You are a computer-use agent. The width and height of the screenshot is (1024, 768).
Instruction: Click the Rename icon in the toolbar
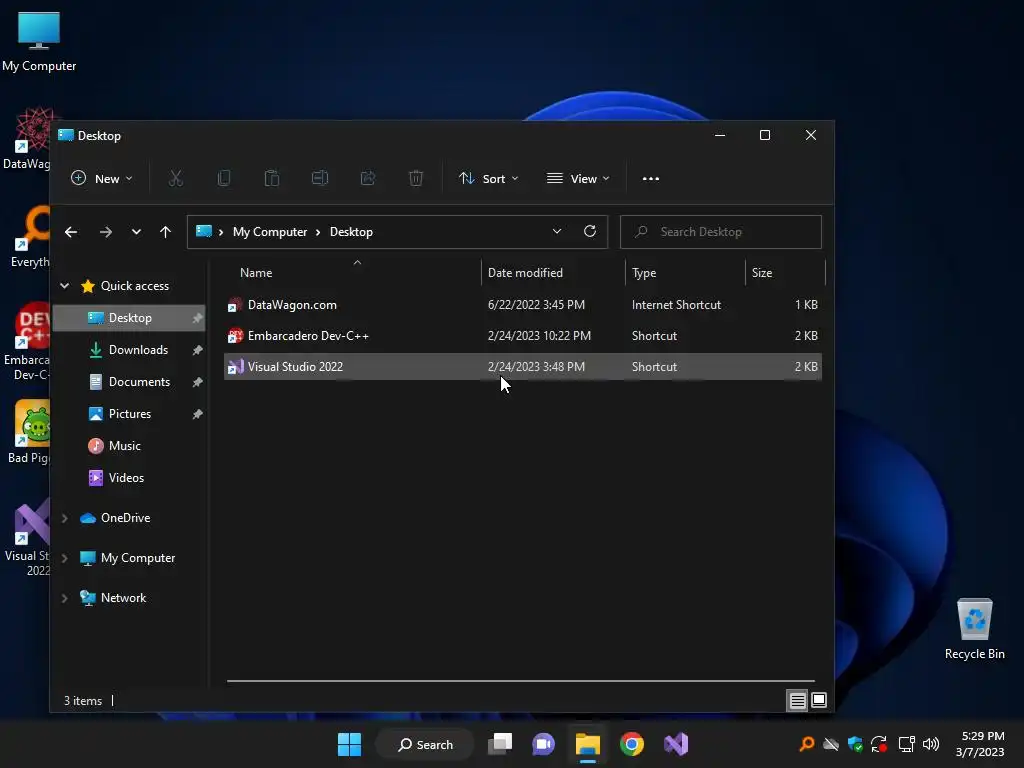[x=320, y=178]
